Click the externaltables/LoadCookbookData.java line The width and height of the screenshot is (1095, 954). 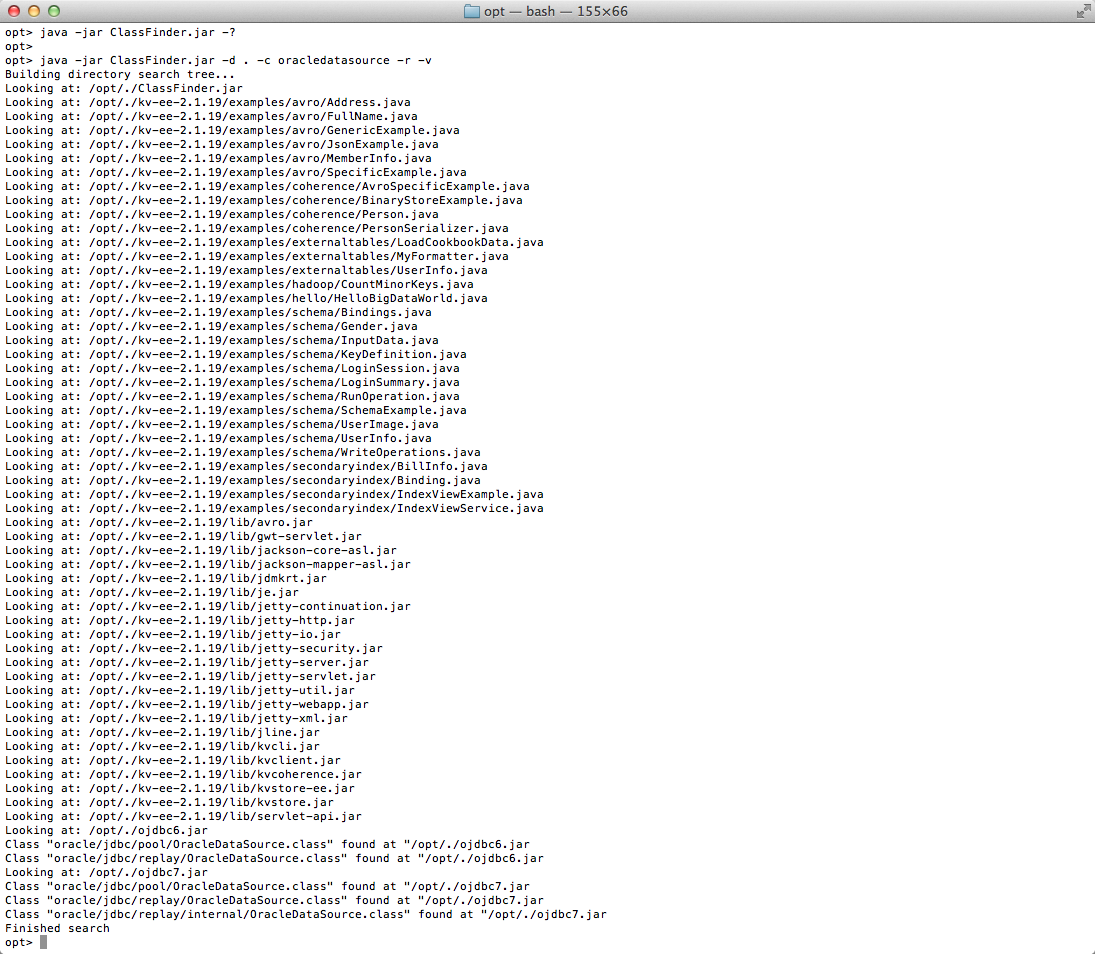(x=274, y=242)
